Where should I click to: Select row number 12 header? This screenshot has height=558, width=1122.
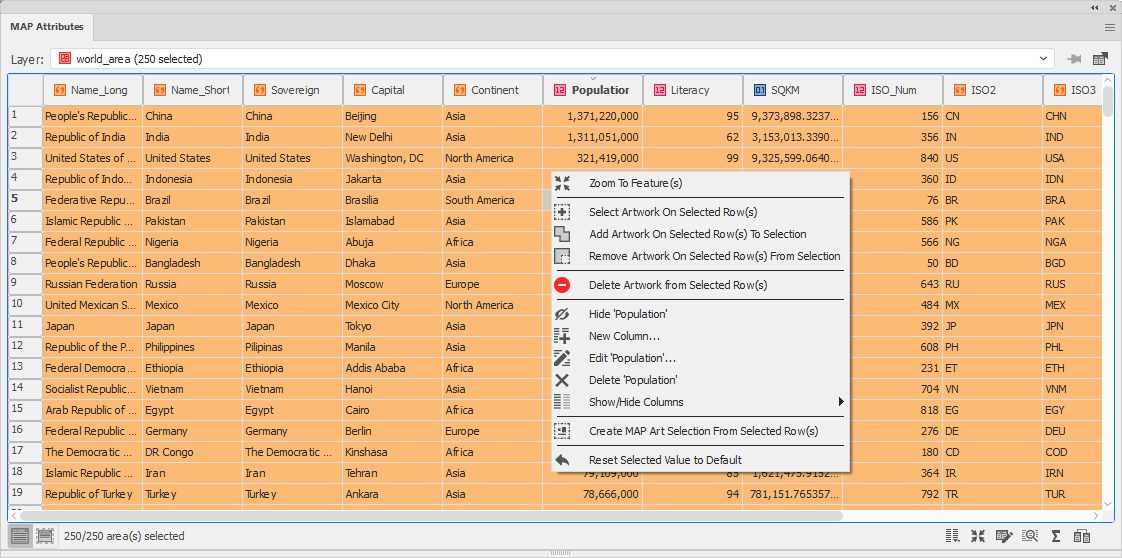coord(26,347)
